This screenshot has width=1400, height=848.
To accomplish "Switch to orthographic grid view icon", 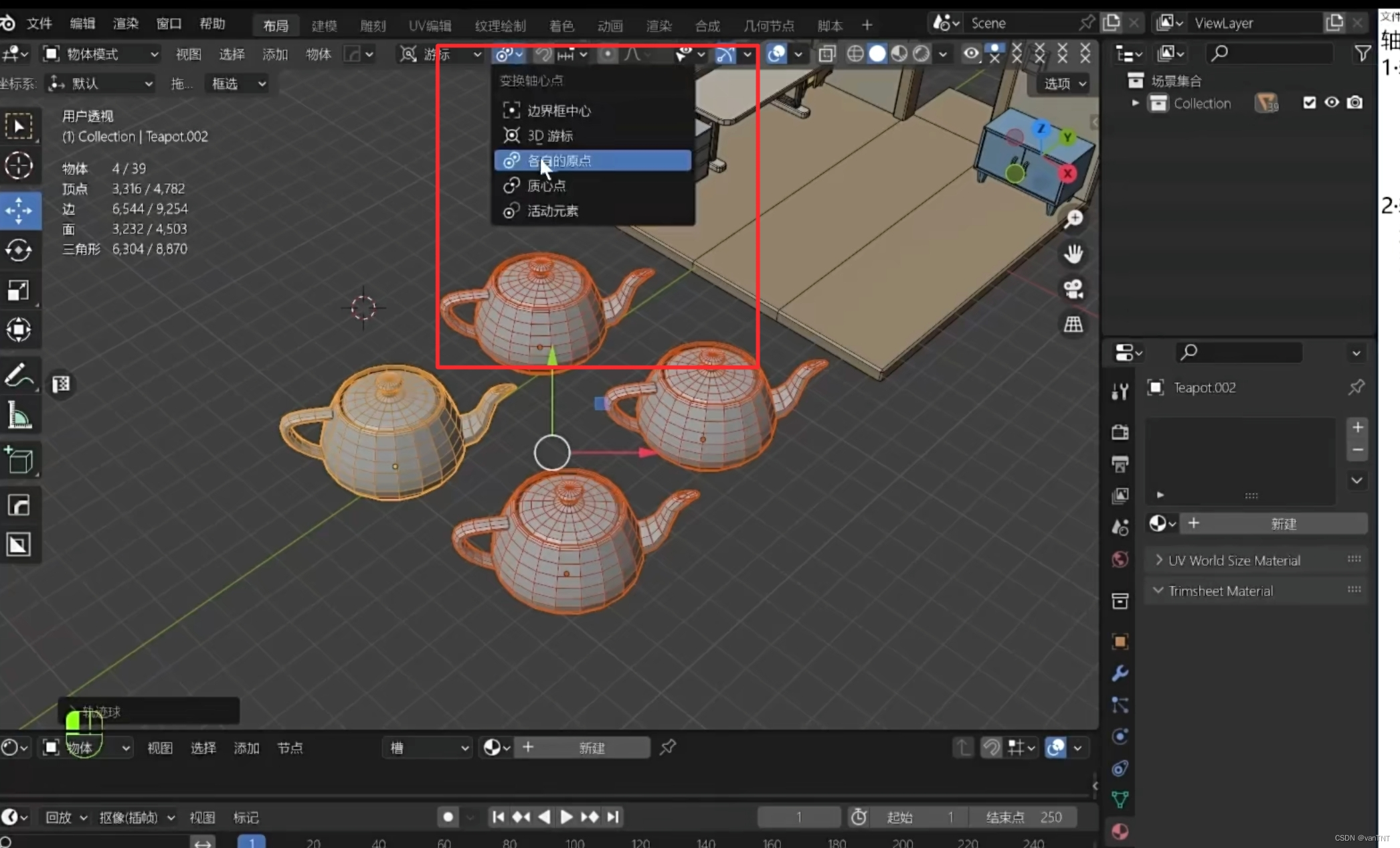I will point(1073,325).
